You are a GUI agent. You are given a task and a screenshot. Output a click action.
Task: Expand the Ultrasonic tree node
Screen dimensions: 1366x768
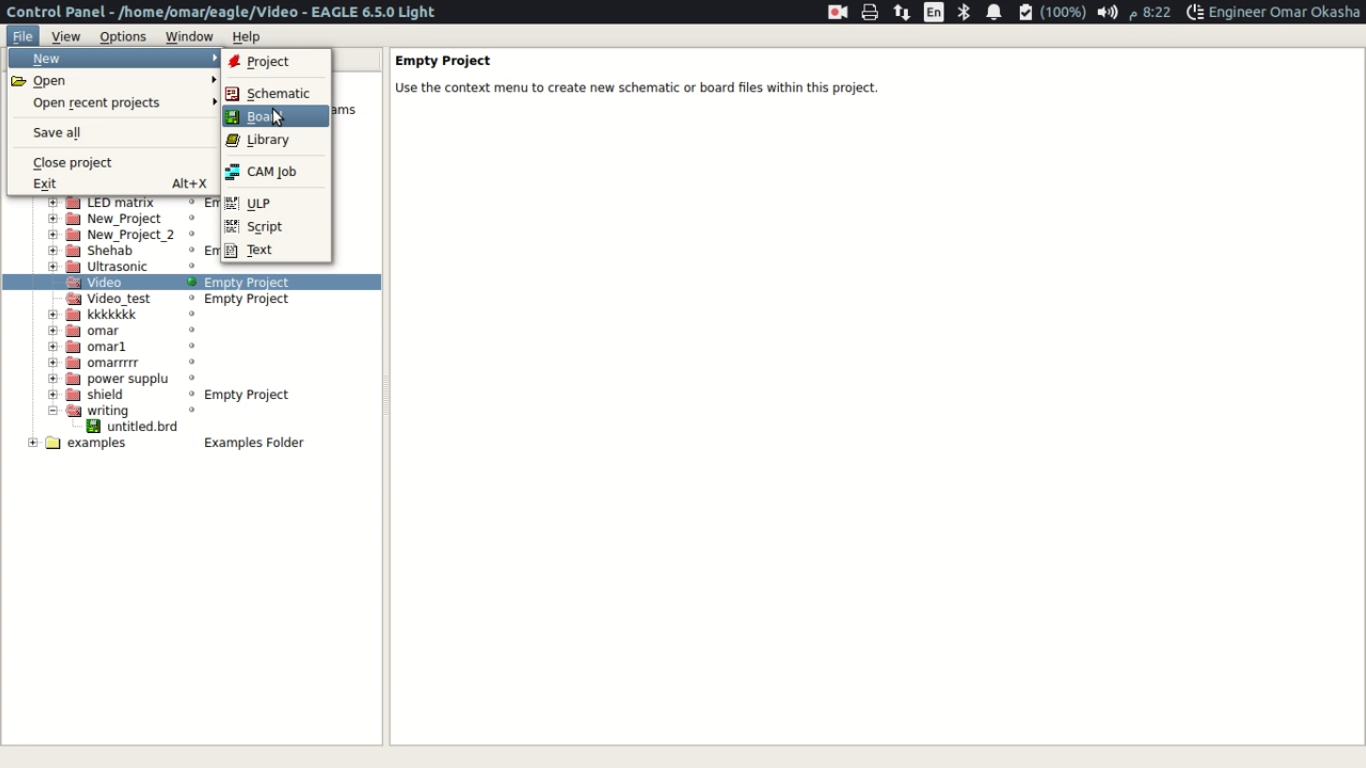point(53,267)
